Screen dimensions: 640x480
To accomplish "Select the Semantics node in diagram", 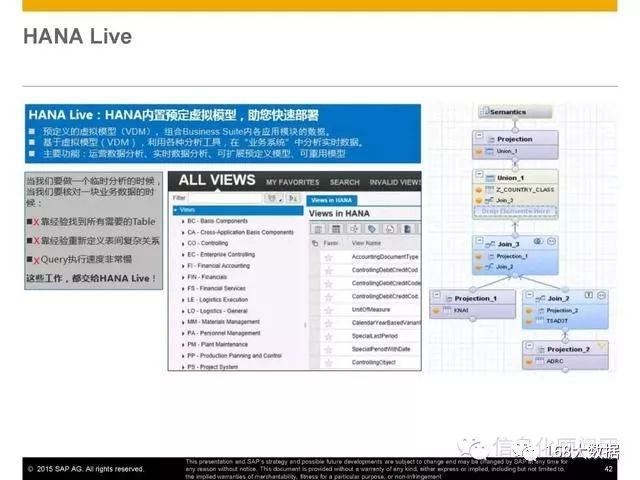I will pos(515,111).
